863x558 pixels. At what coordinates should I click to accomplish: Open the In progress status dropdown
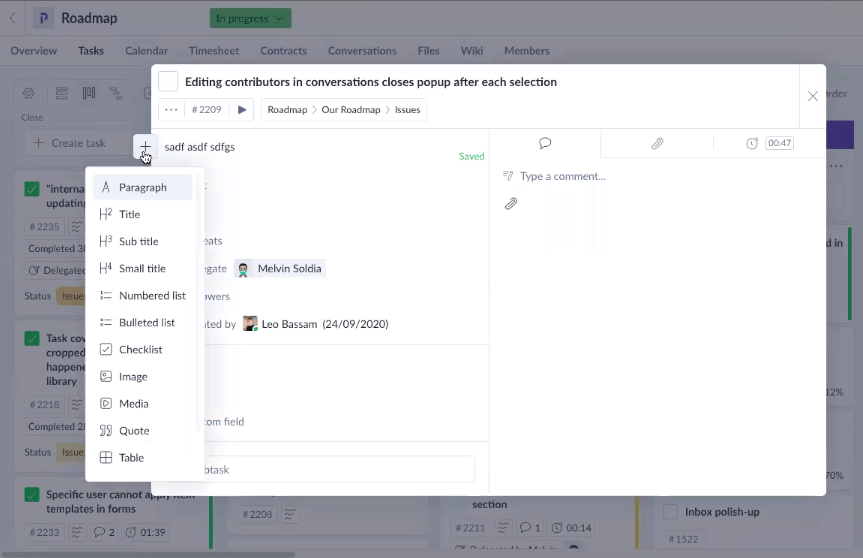(x=250, y=19)
